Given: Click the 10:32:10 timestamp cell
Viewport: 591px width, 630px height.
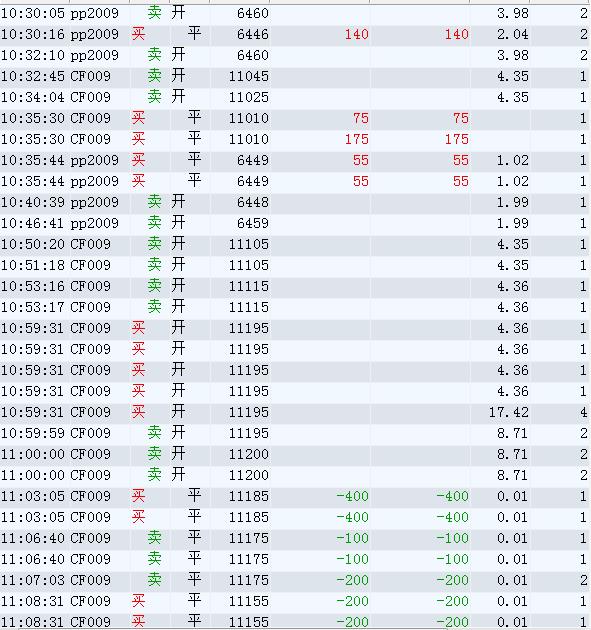Looking at the screenshot, I should tap(33, 55).
